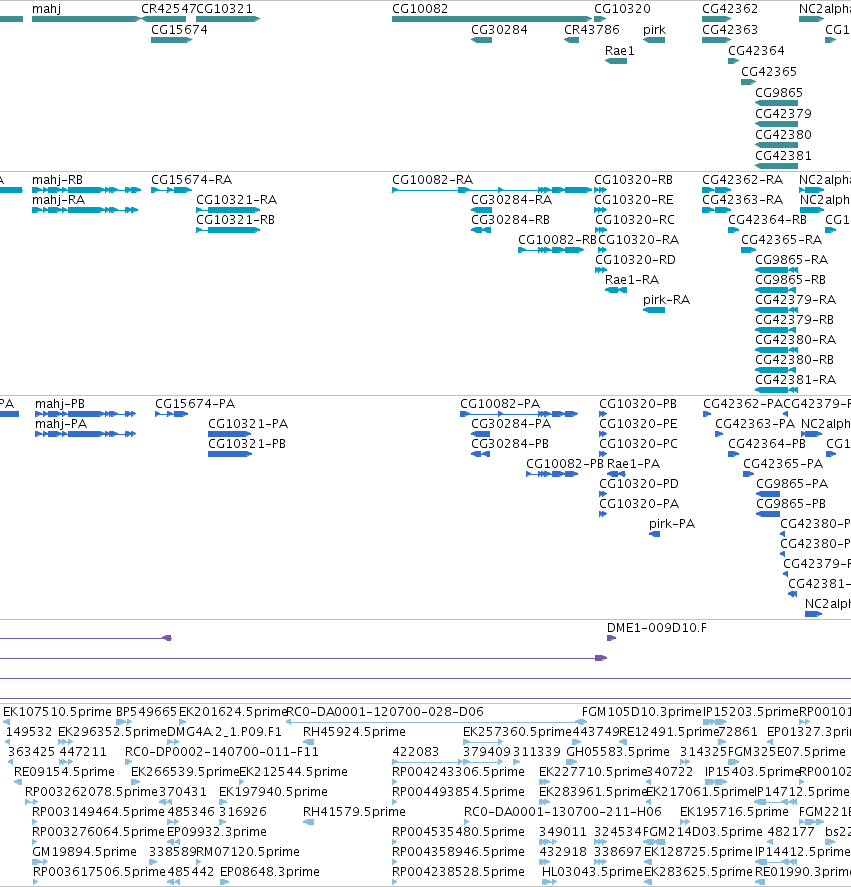
Task: Select the CG10082-RB transcript label
Action: [x=557, y=240]
